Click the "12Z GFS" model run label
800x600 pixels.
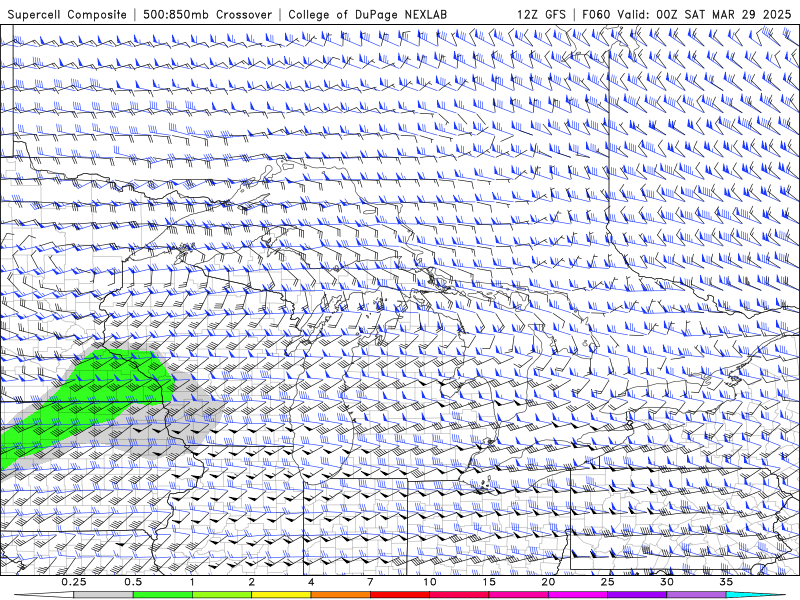coord(541,15)
